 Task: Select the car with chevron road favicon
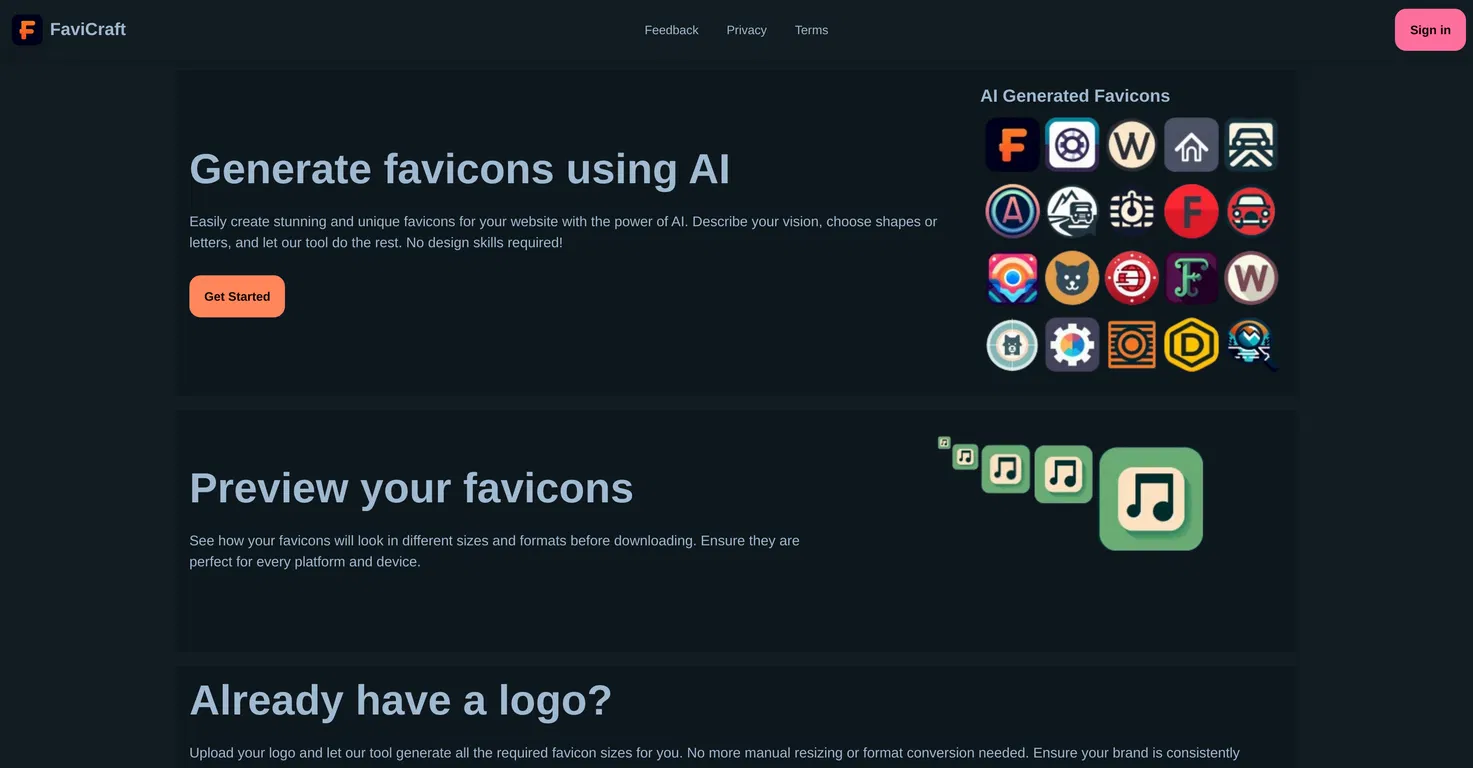point(1252,145)
